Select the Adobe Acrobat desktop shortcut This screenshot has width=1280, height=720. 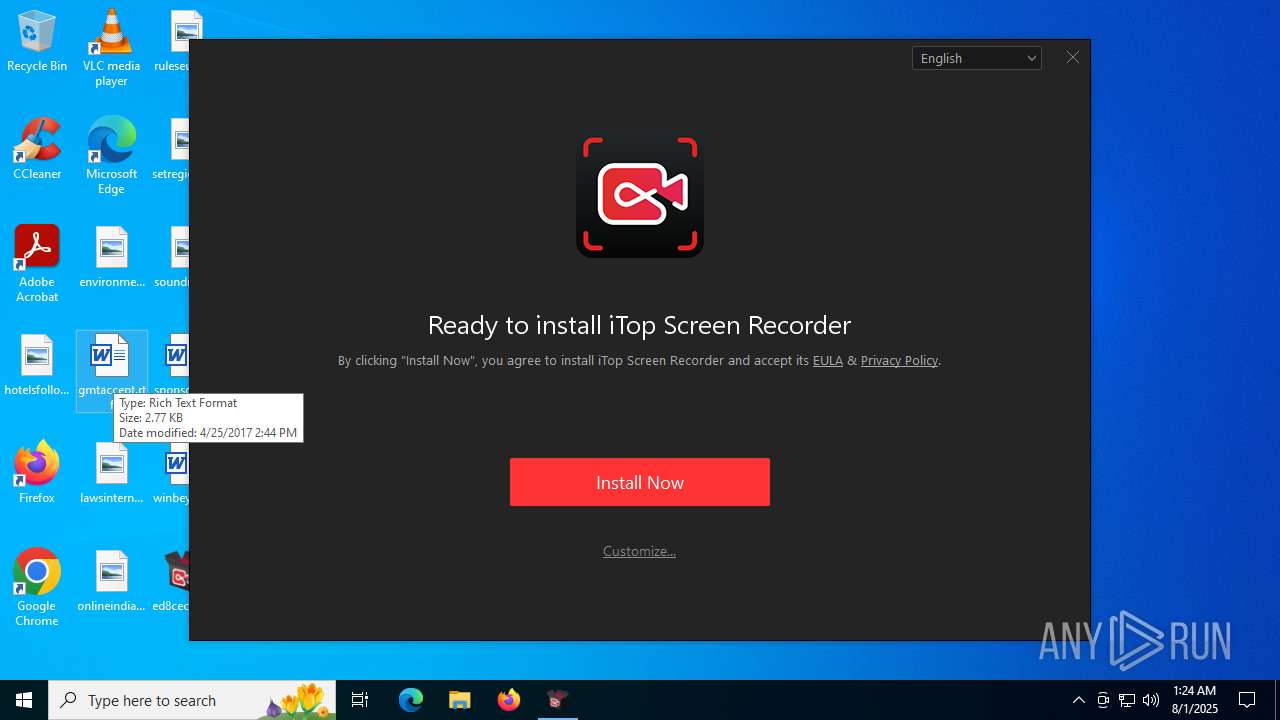click(x=37, y=264)
